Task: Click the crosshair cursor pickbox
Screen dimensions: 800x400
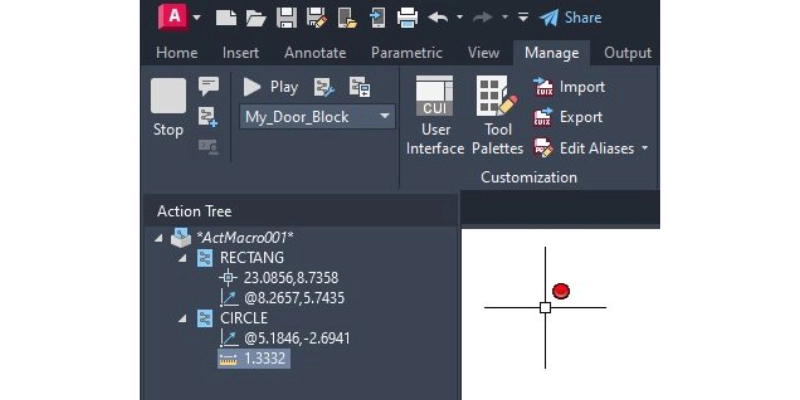Action: (545, 308)
